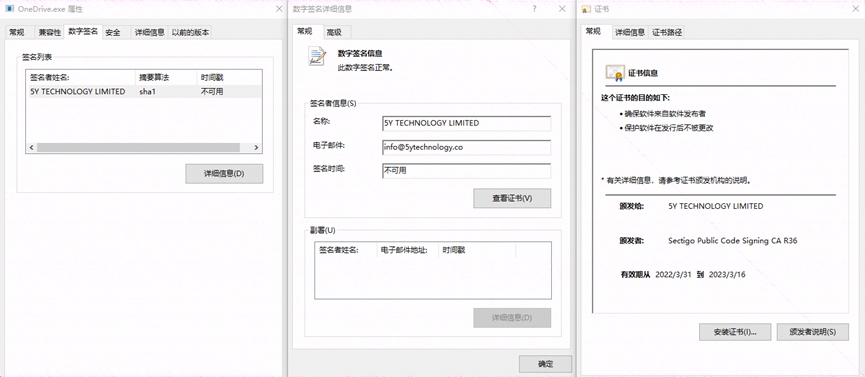The height and width of the screenshot is (377, 865).
Task: Click 详细信息(D) button under signature list
Action: [x=224, y=173]
